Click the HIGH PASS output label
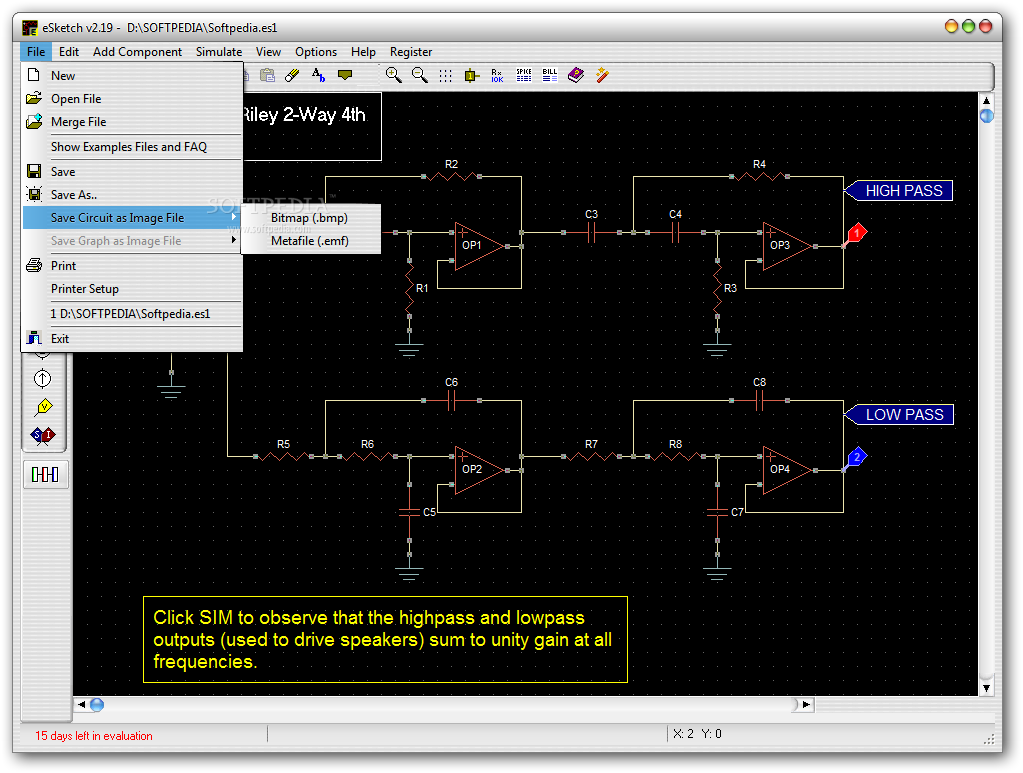The image size is (1023, 773). 899,190
